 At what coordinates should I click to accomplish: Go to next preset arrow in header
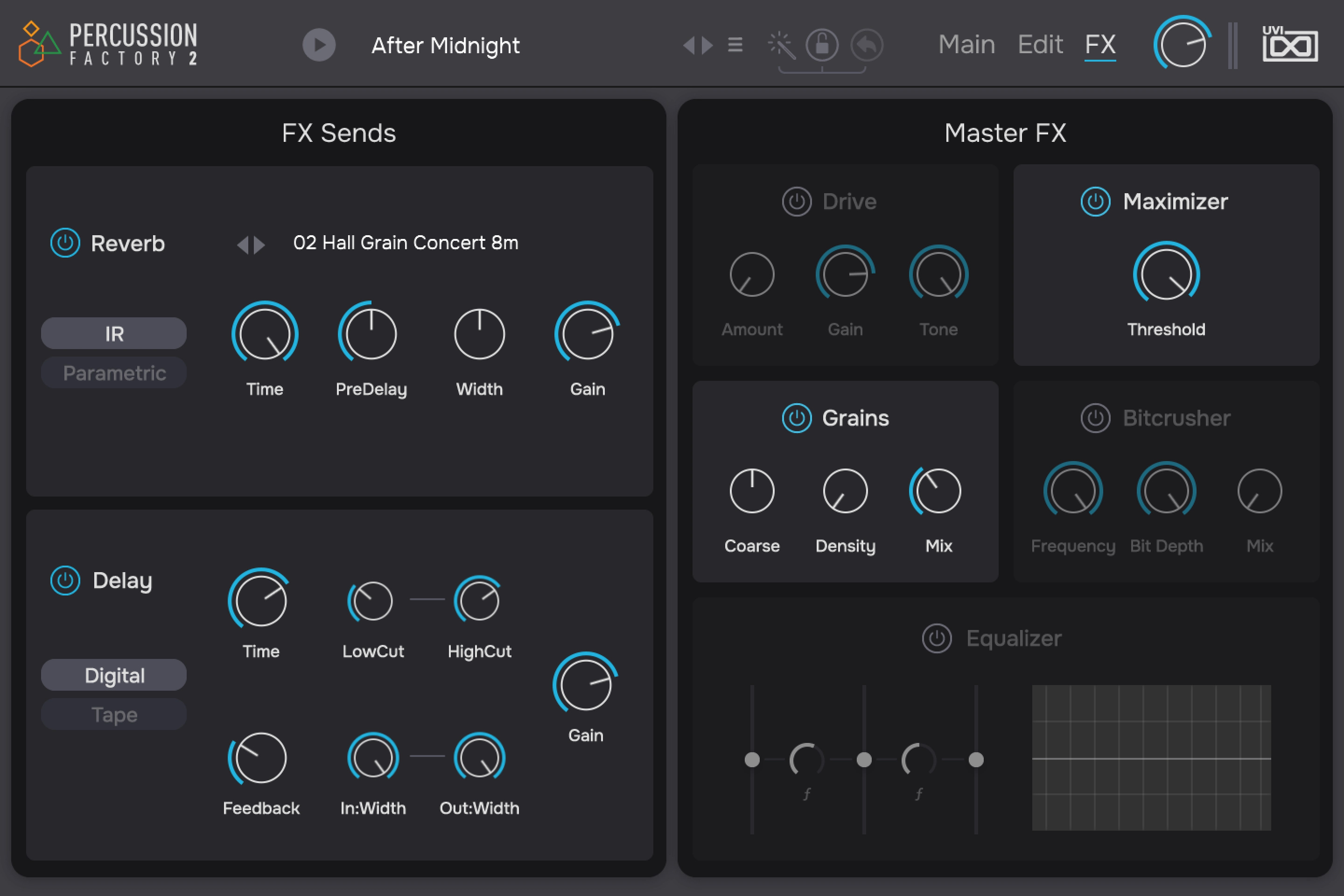click(707, 45)
